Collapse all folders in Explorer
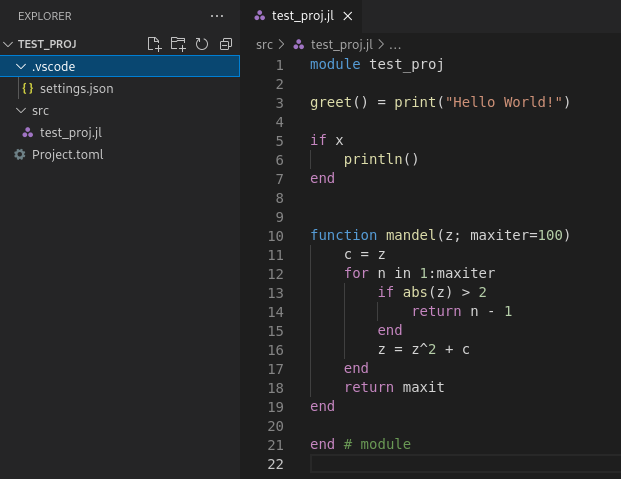621x479 pixels. (x=226, y=44)
